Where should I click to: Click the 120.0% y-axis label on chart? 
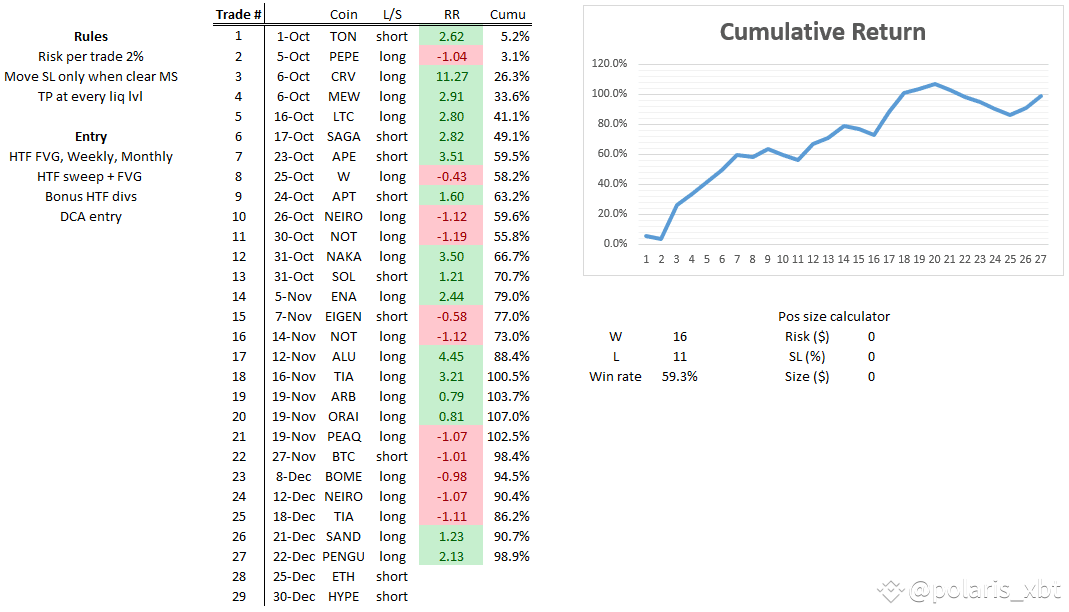click(x=609, y=63)
